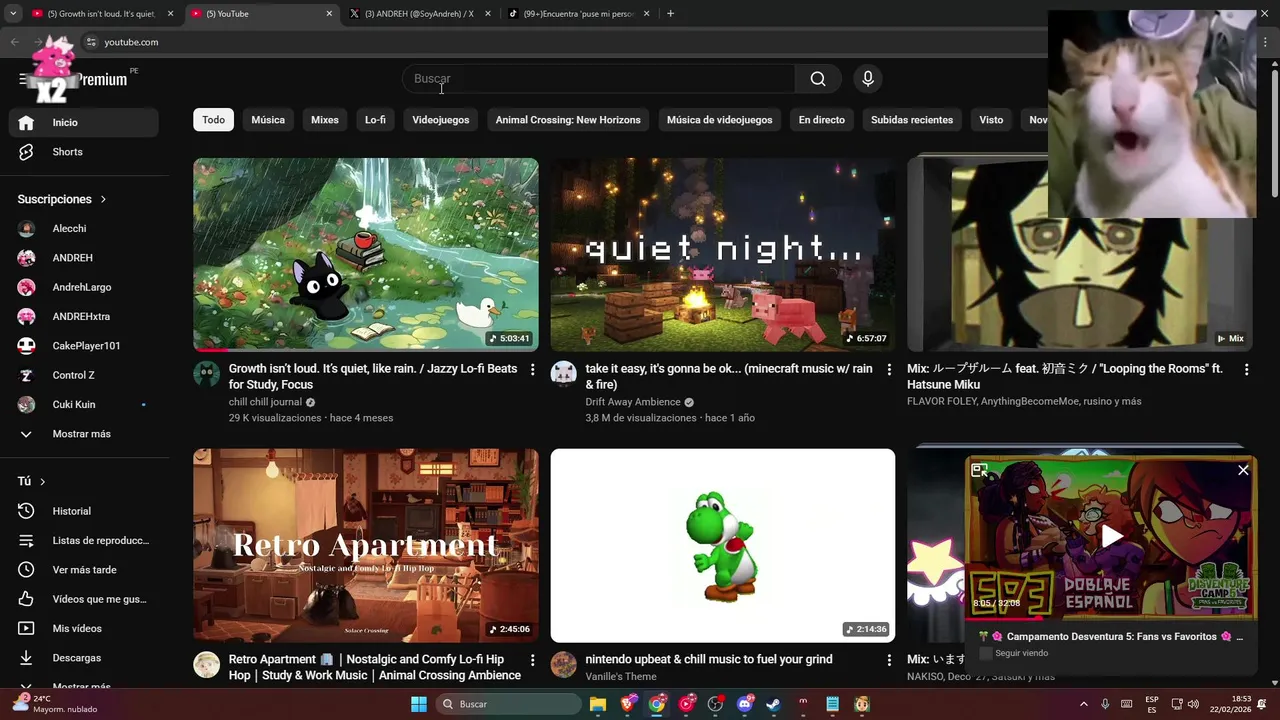Open a new browser tab
This screenshot has height=720, width=1280.
coord(670,14)
